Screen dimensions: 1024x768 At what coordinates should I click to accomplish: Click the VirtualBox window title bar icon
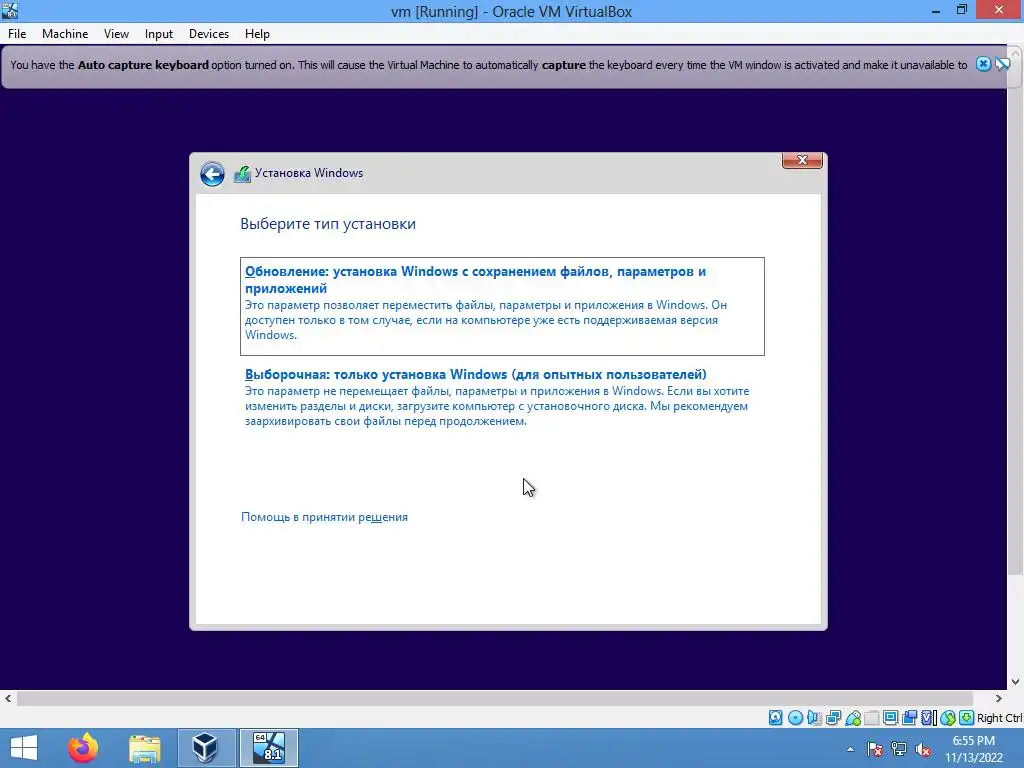click(x=10, y=10)
